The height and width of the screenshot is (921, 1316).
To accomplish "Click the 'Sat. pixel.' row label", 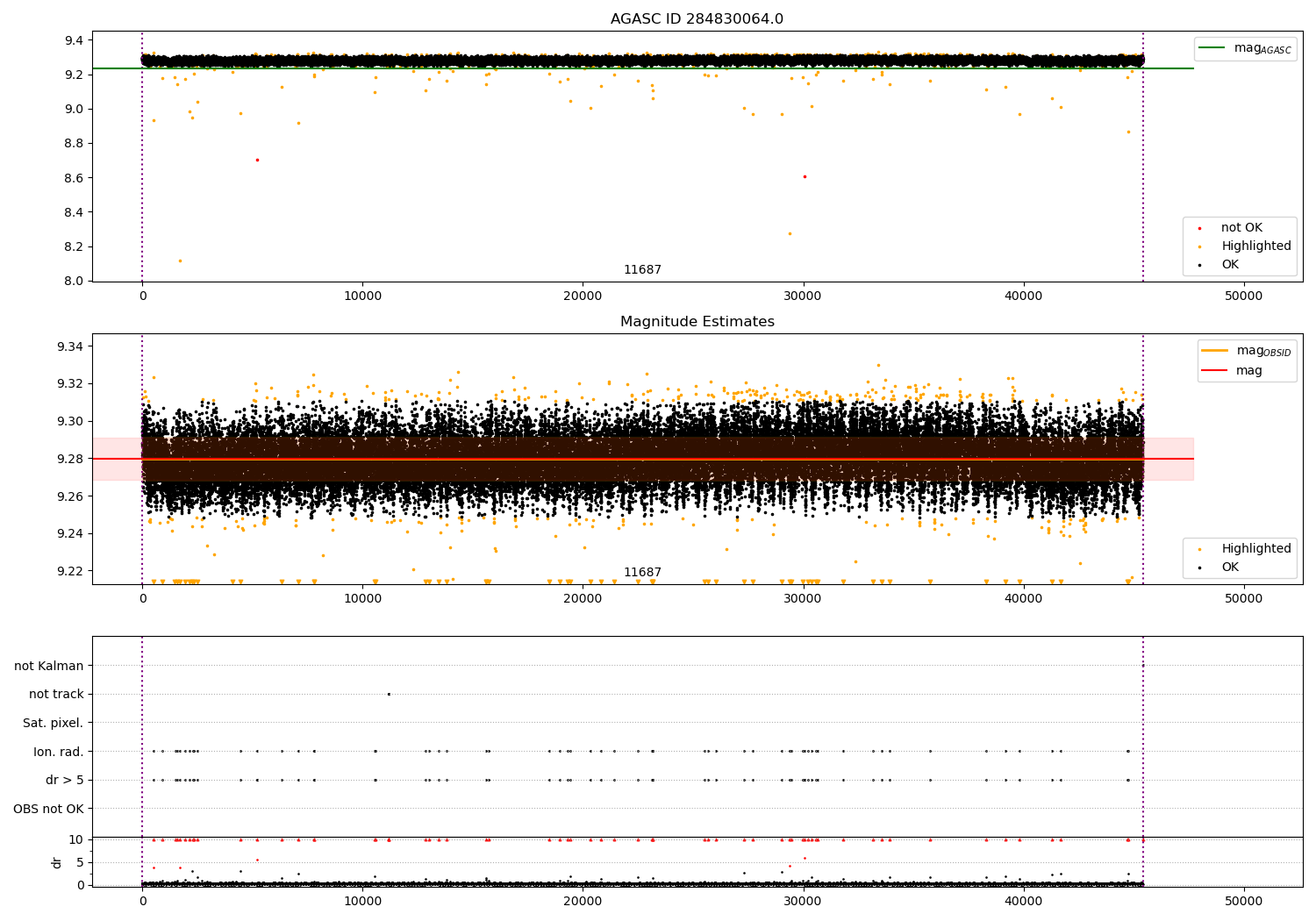I will click(54, 723).
